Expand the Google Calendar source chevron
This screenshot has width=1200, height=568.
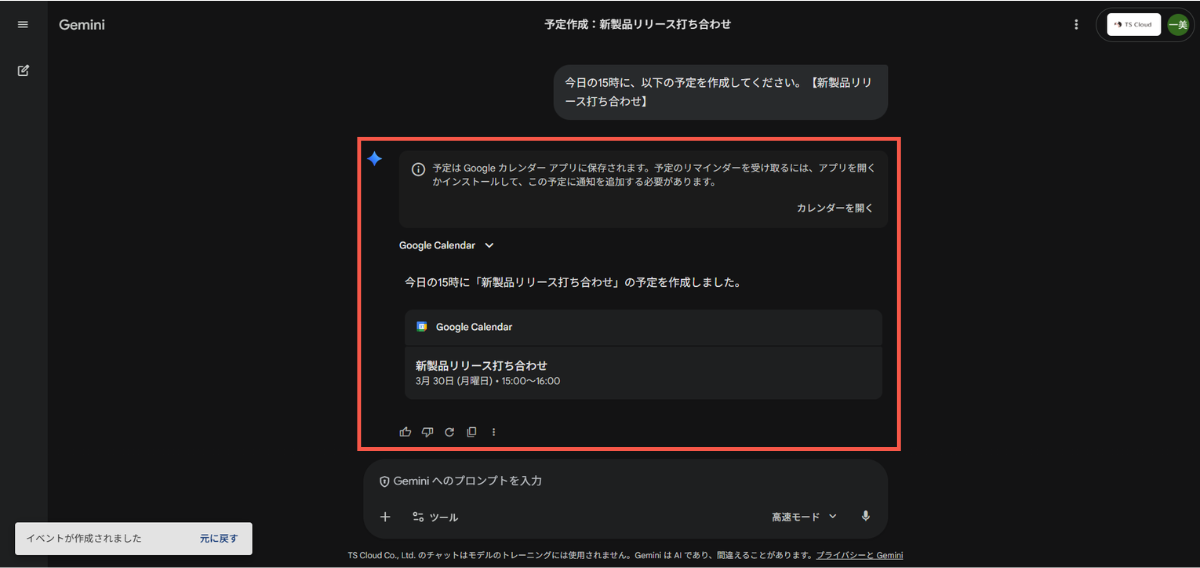[x=489, y=246]
